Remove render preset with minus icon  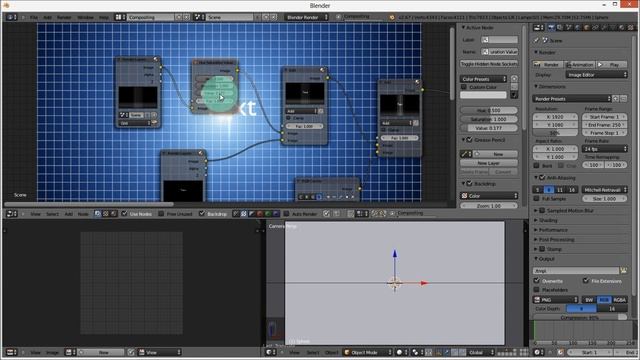pyautogui.click(x=623, y=99)
